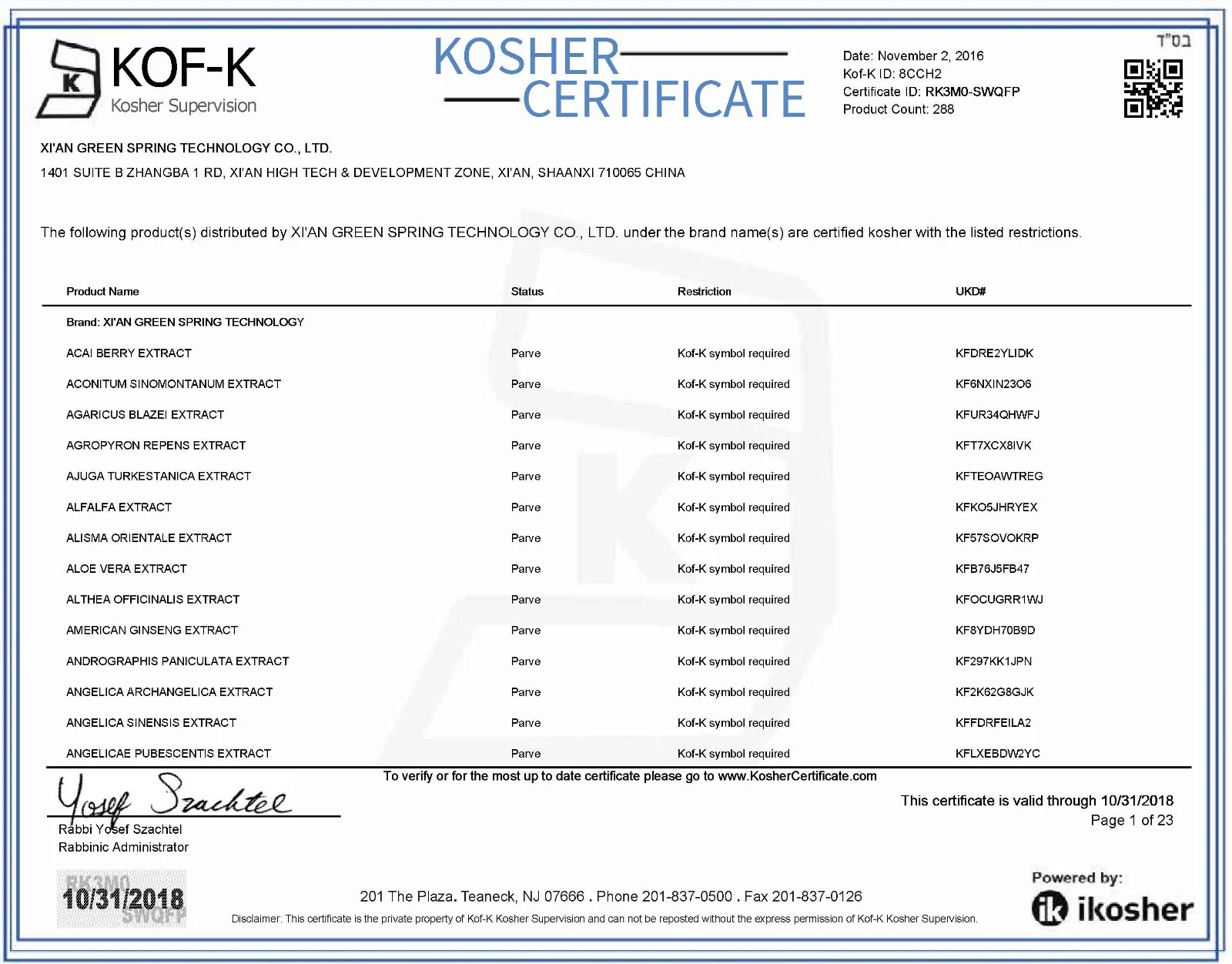
Task: Click 'This certificate is valid through 10/31/2018'
Action: click(1036, 801)
